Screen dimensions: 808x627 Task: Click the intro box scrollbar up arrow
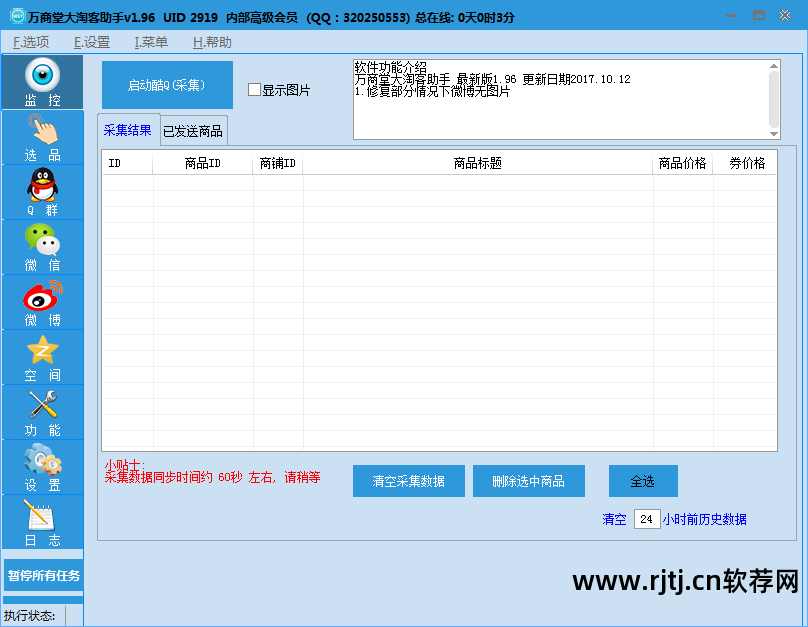click(773, 66)
